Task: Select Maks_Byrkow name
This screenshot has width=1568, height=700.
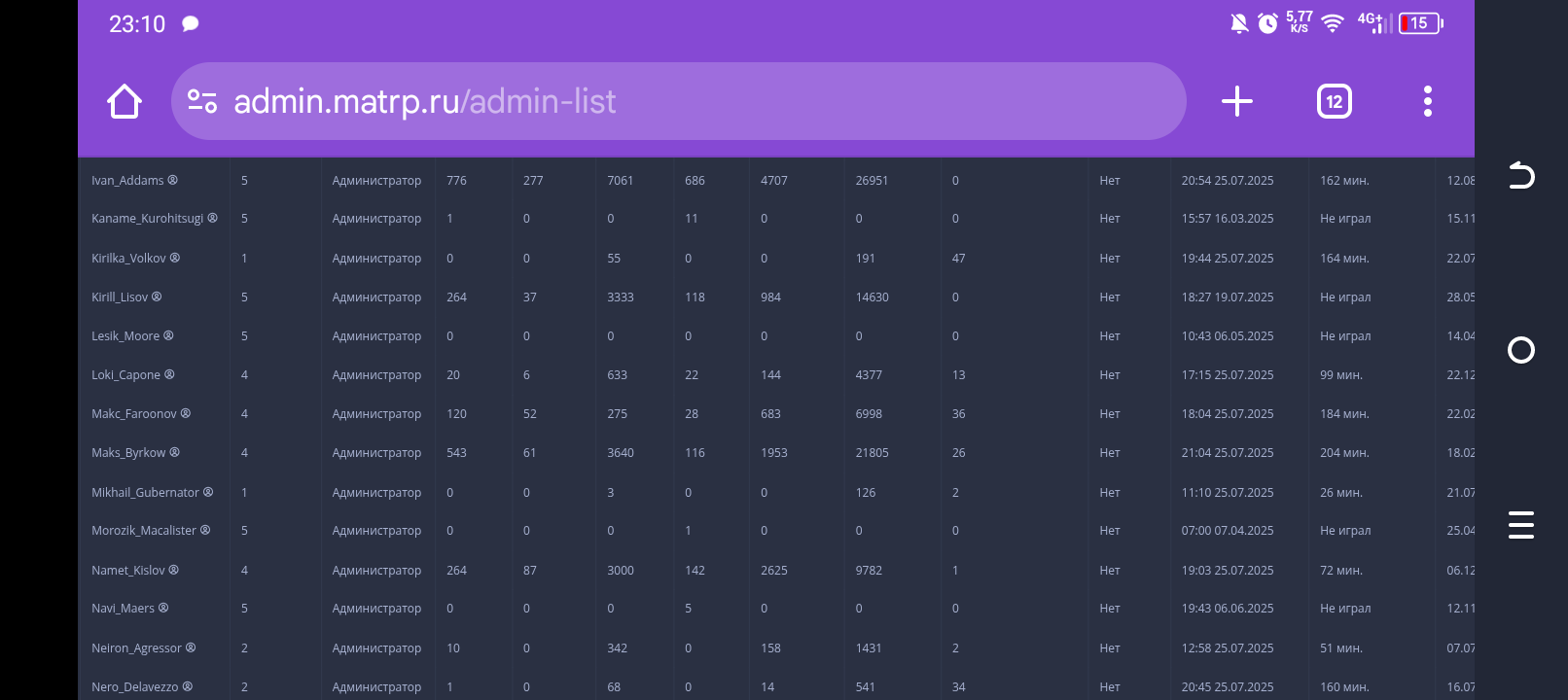Action: click(x=128, y=453)
